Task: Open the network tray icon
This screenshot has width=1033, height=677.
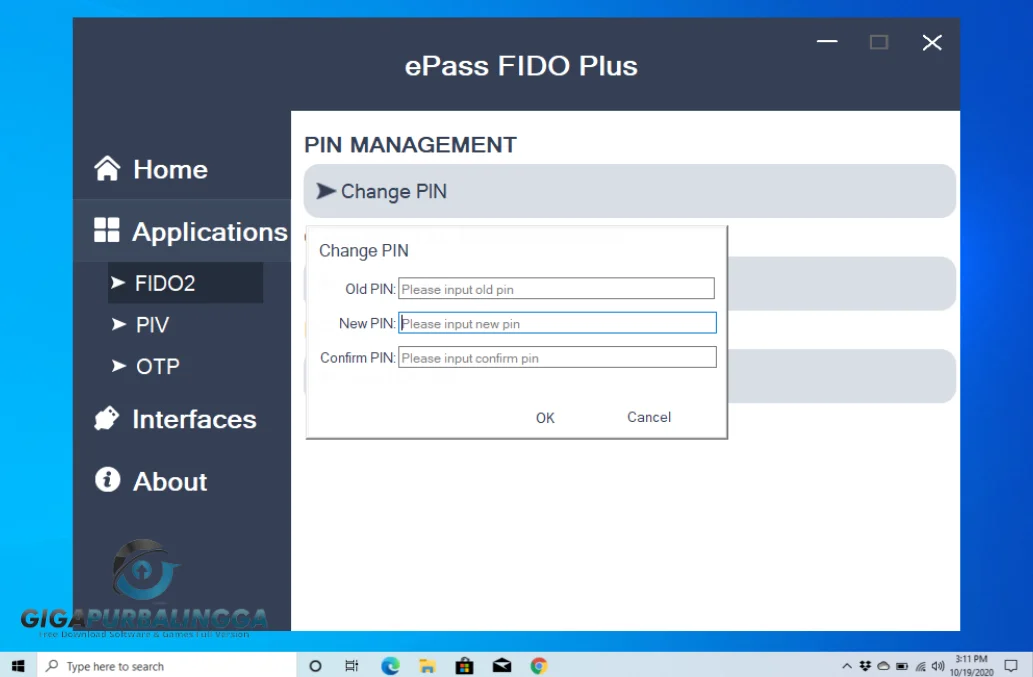Action: pyautogui.click(x=920, y=666)
